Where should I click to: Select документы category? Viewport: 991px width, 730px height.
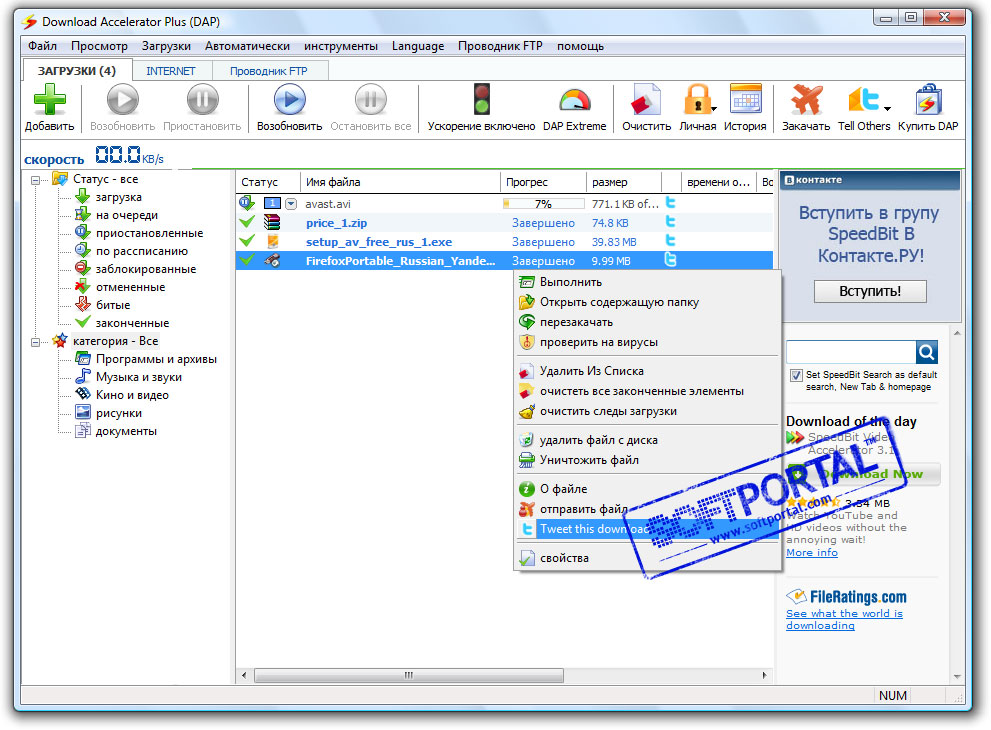(126, 431)
